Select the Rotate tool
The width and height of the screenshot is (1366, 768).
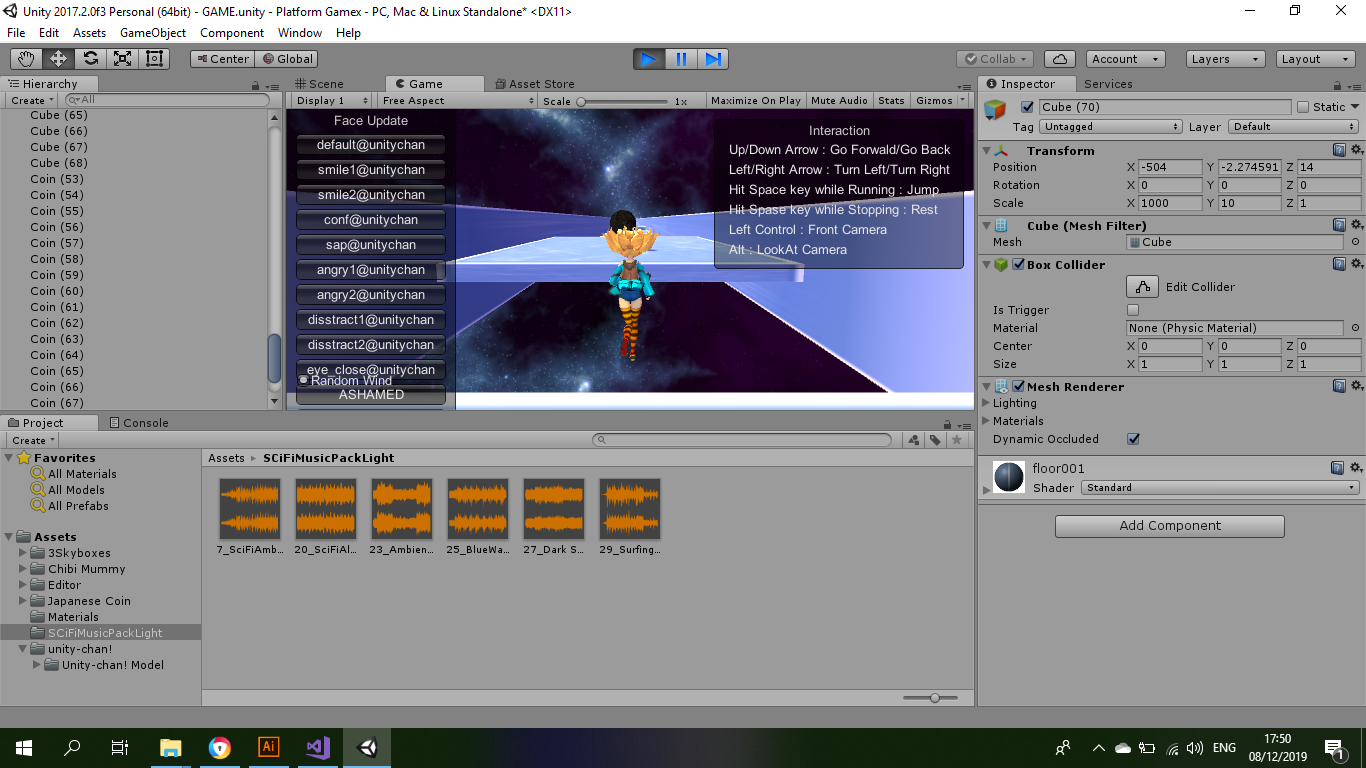tap(91, 59)
